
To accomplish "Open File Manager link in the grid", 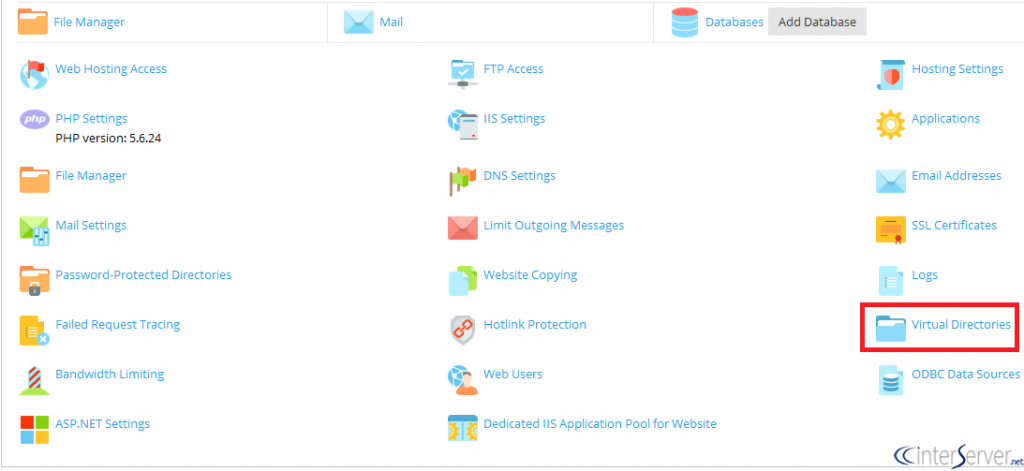I will (91, 176).
